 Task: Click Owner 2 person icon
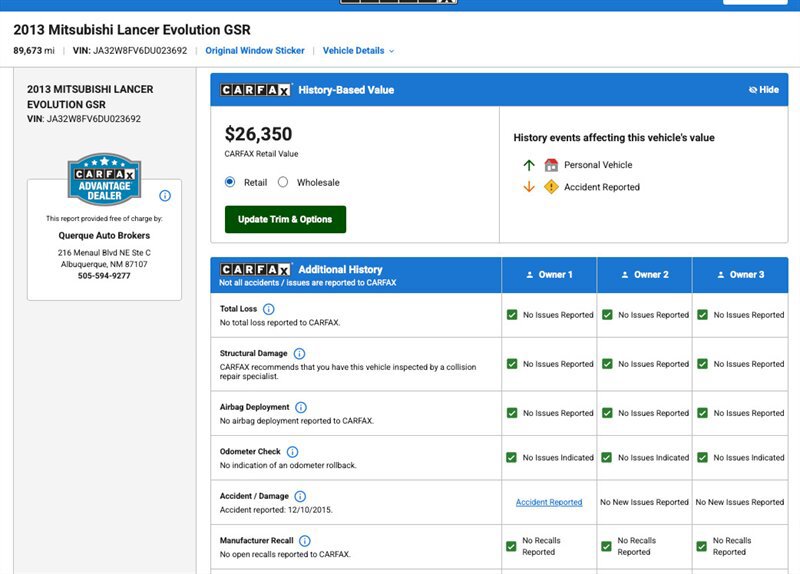[624, 274]
